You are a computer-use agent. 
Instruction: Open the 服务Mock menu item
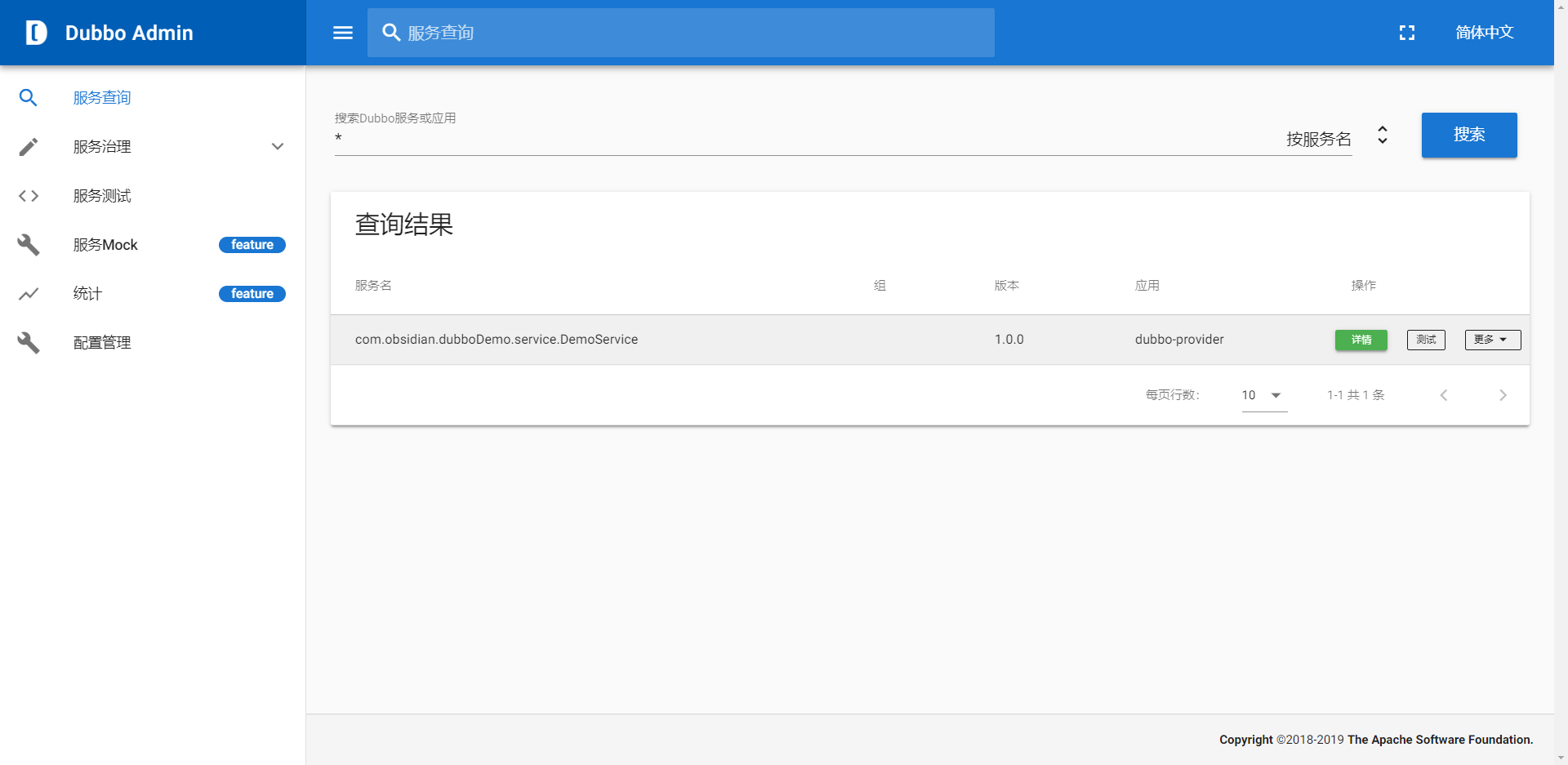(x=153, y=245)
